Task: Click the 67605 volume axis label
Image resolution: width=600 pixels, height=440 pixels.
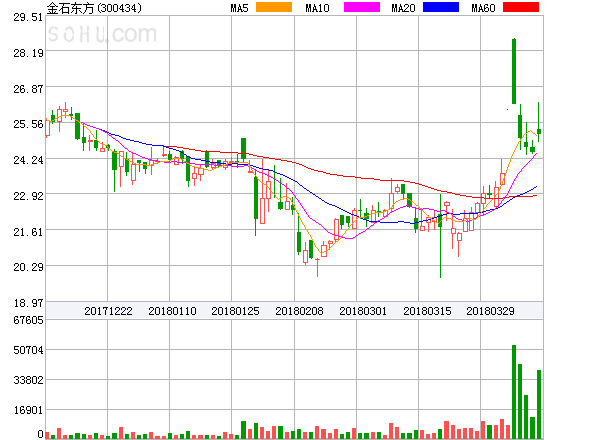Action: 28,320
